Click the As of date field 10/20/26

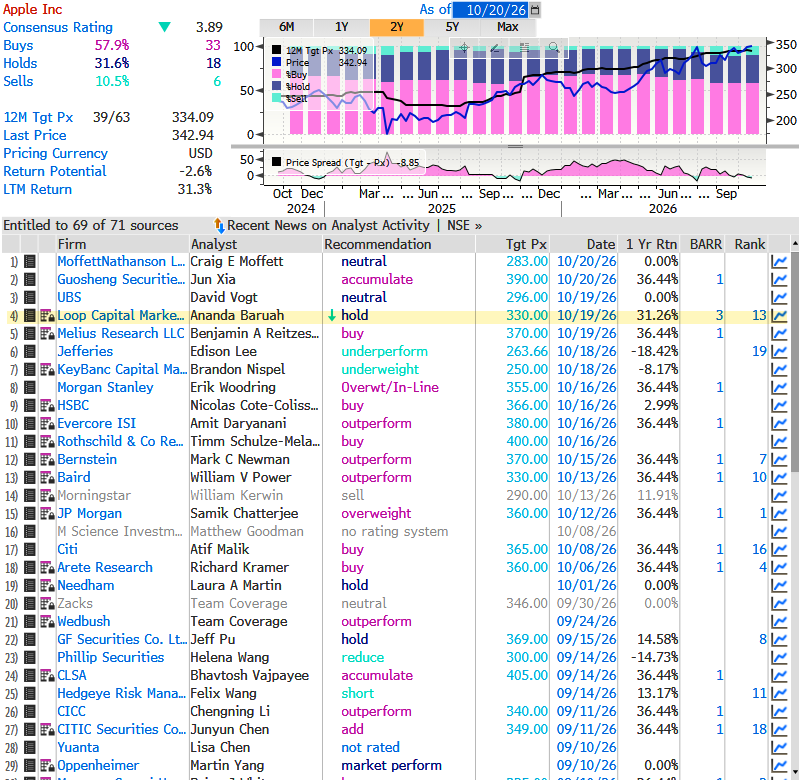tap(491, 10)
